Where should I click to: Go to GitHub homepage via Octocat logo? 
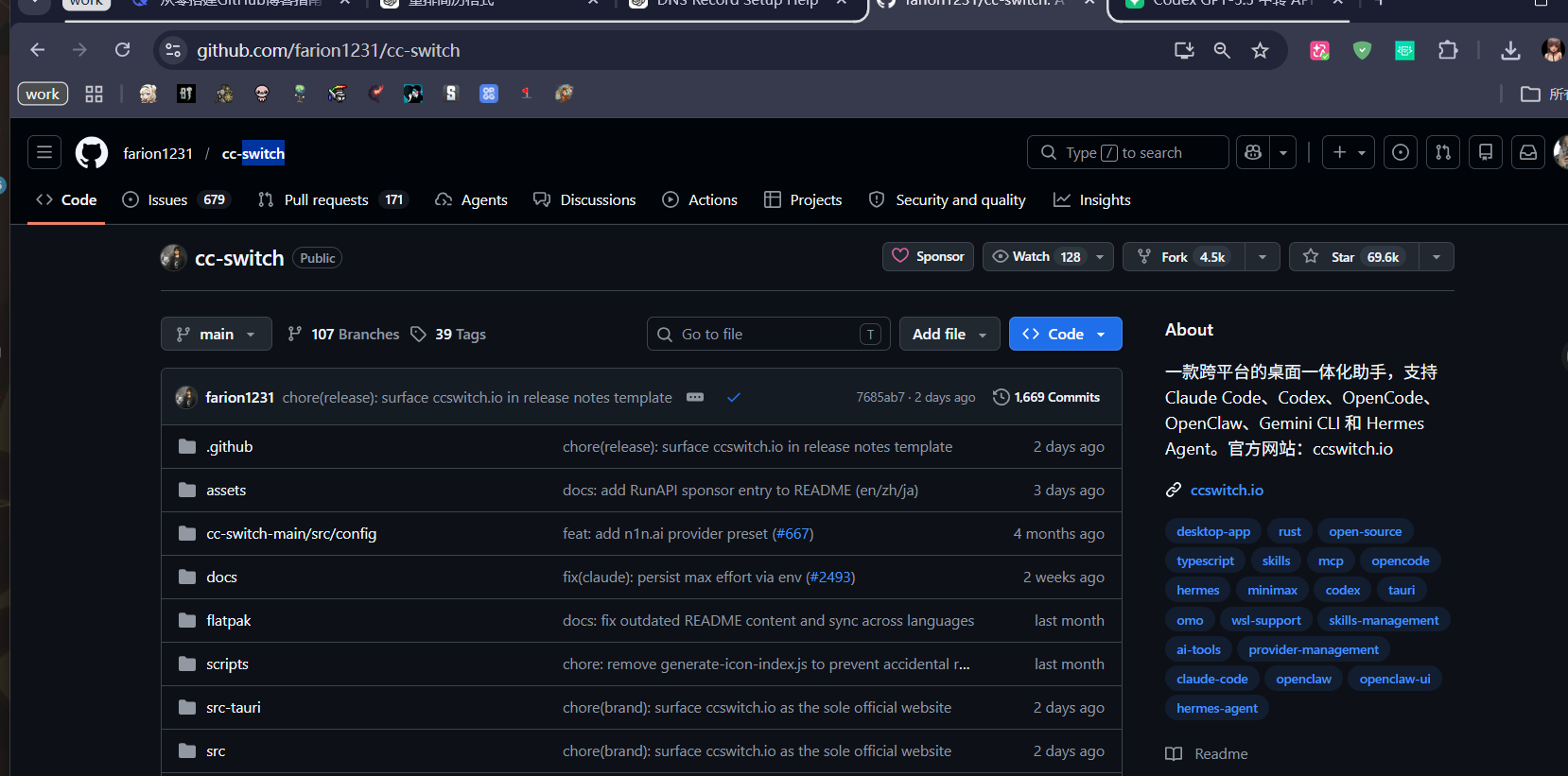click(92, 153)
